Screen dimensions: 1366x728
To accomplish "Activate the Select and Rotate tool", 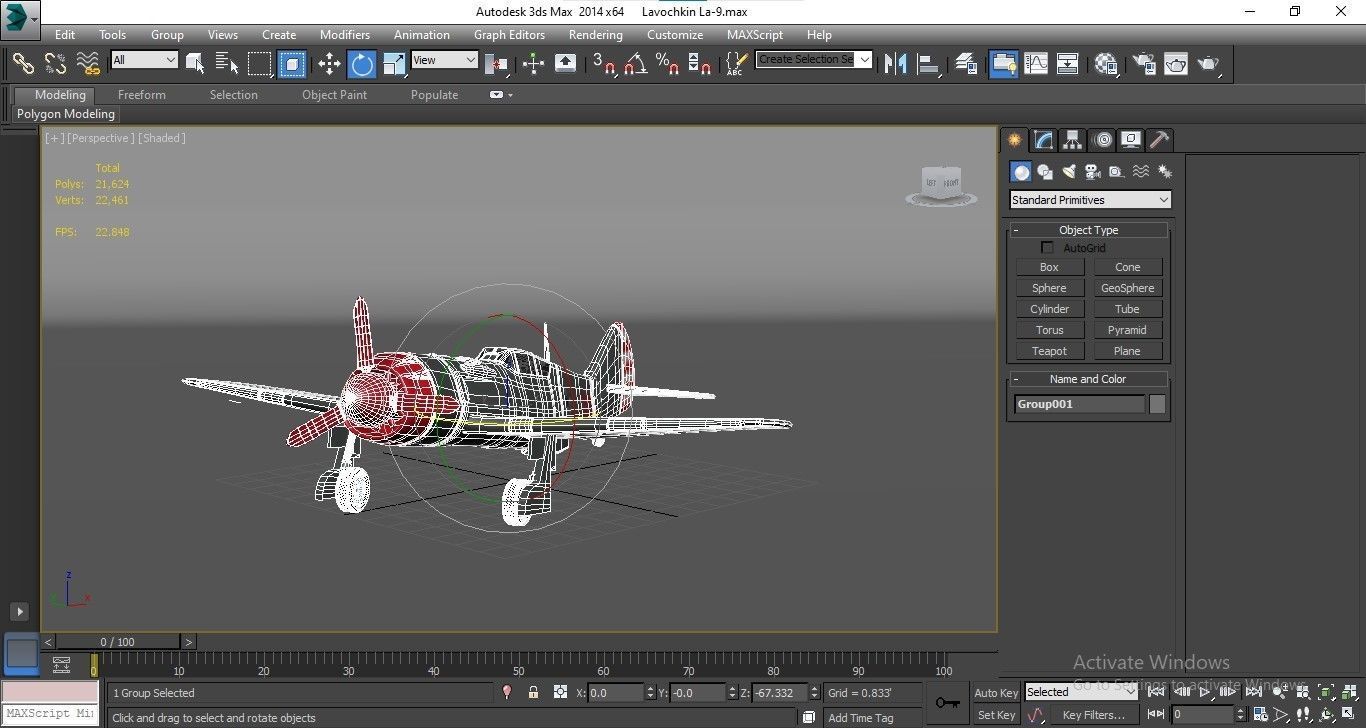I will [362, 64].
